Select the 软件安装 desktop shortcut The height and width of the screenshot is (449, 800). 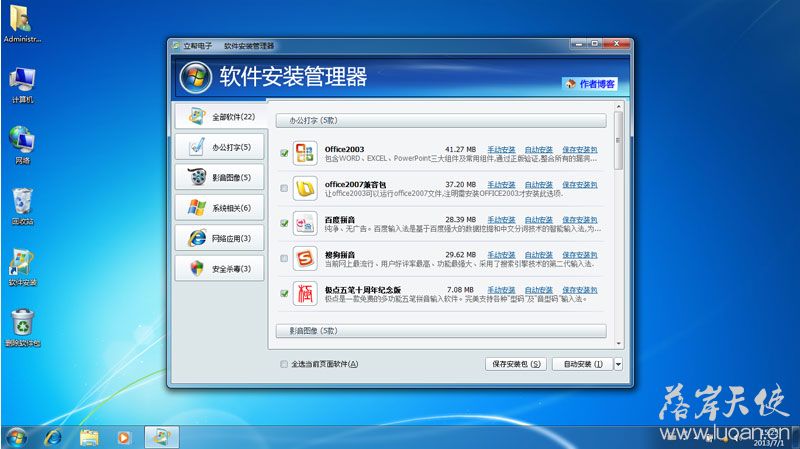[x=22, y=267]
